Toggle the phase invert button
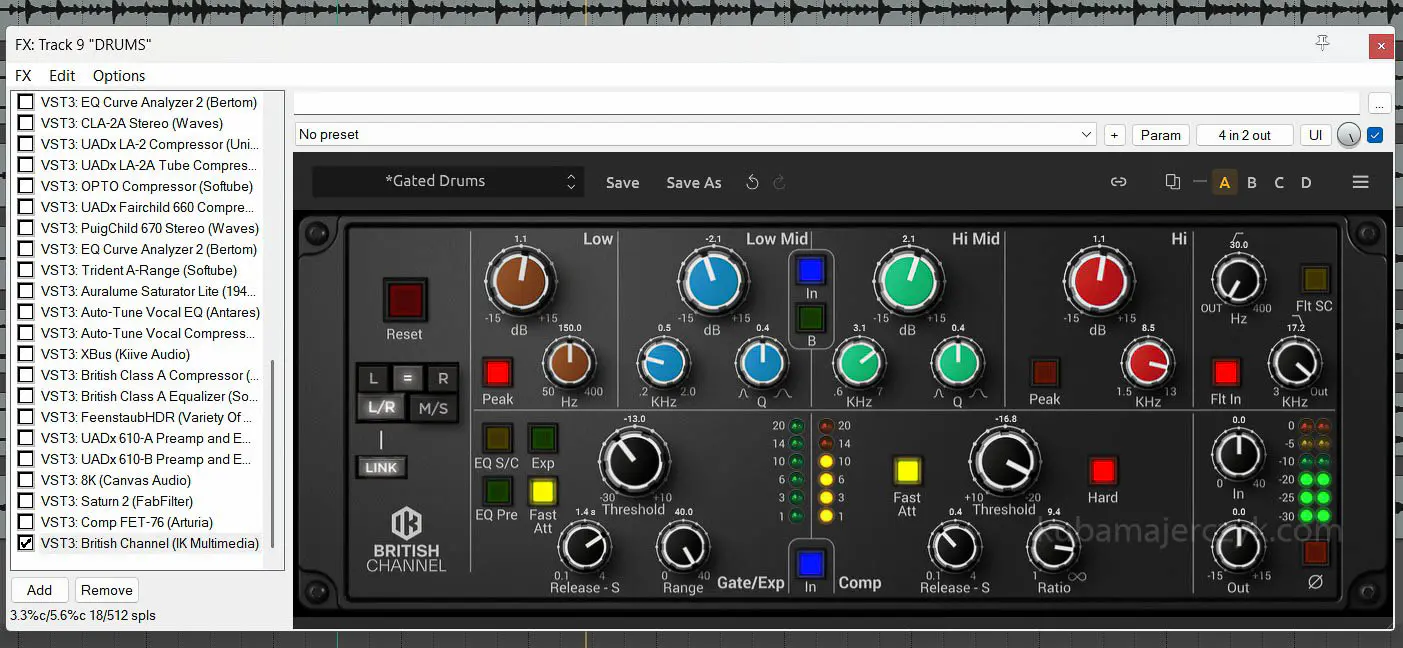Screen dimensions: 1403x648 (1315, 553)
